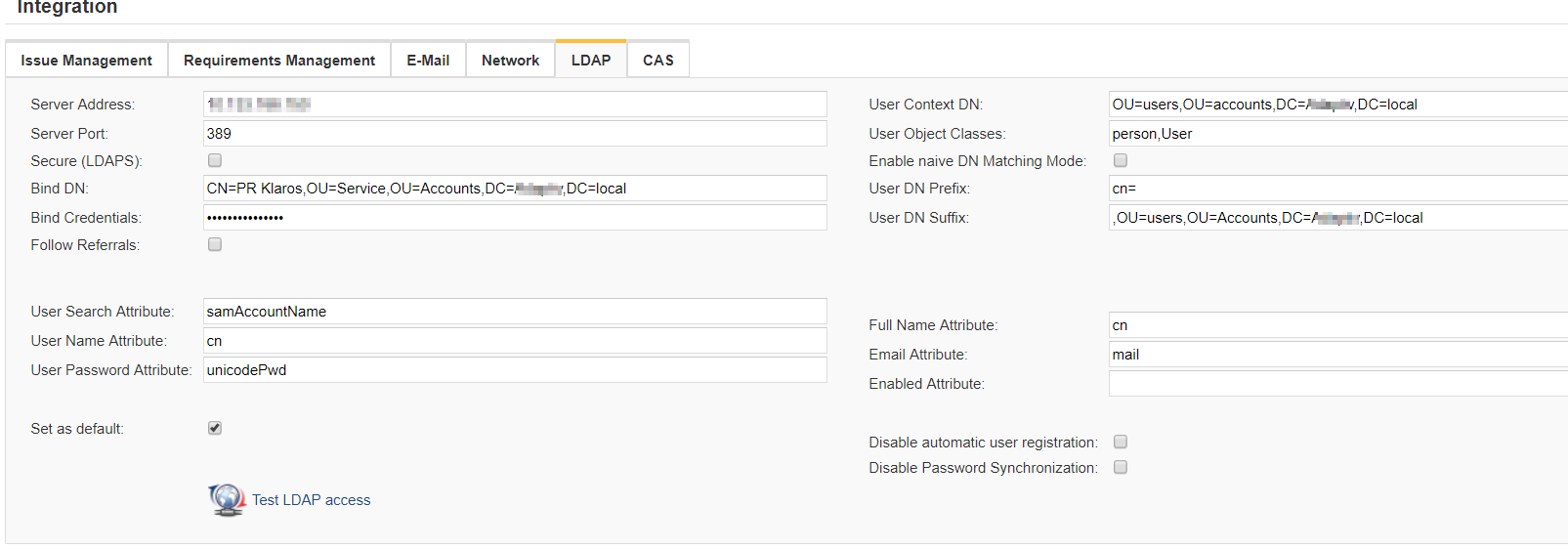This screenshot has height=549, width=1568.
Task: Uncheck the Set as default checkbox
Action: [x=215, y=428]
